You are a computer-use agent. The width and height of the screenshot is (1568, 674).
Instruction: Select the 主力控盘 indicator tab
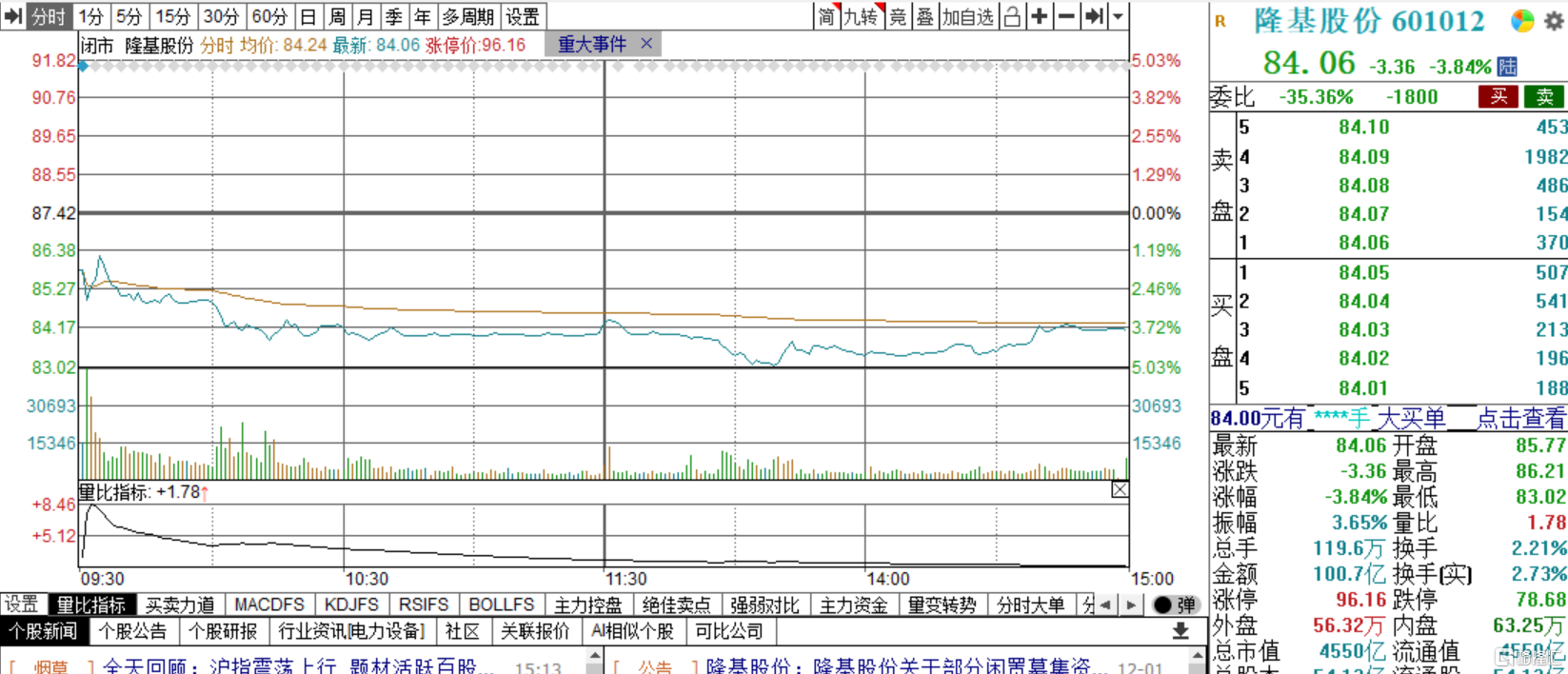point(588,605)
